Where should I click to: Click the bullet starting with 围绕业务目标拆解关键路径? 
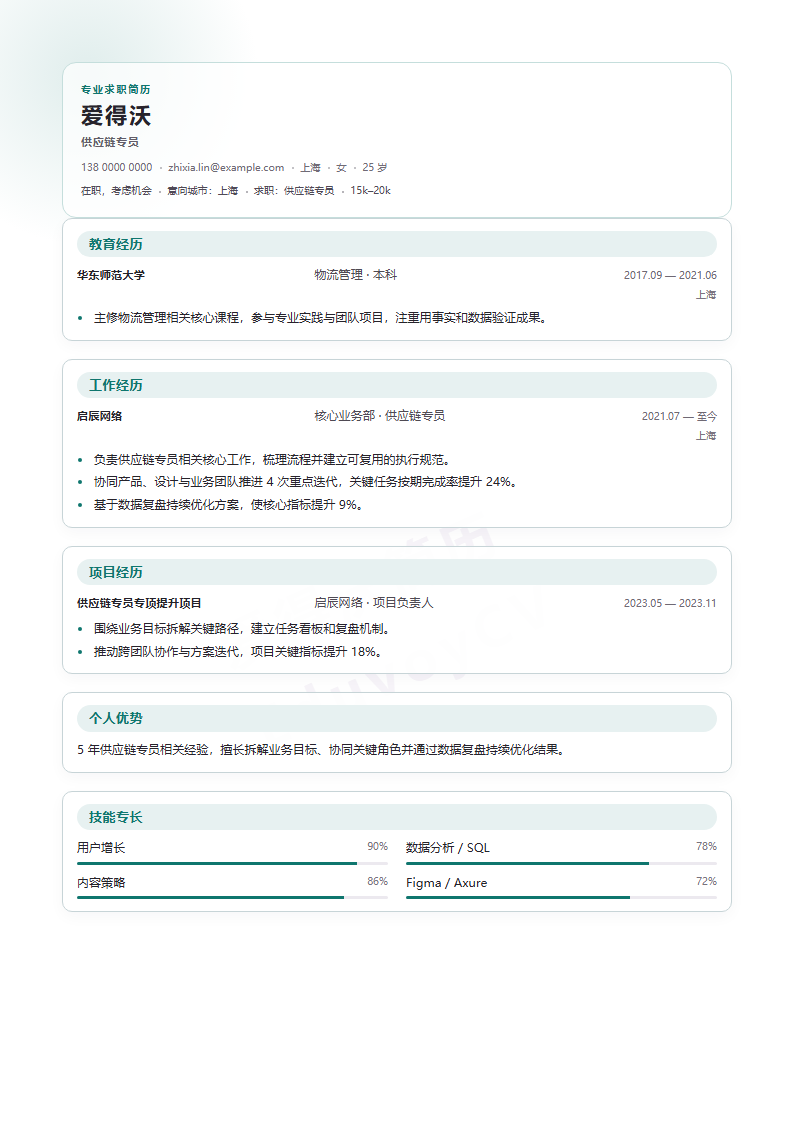242,629
